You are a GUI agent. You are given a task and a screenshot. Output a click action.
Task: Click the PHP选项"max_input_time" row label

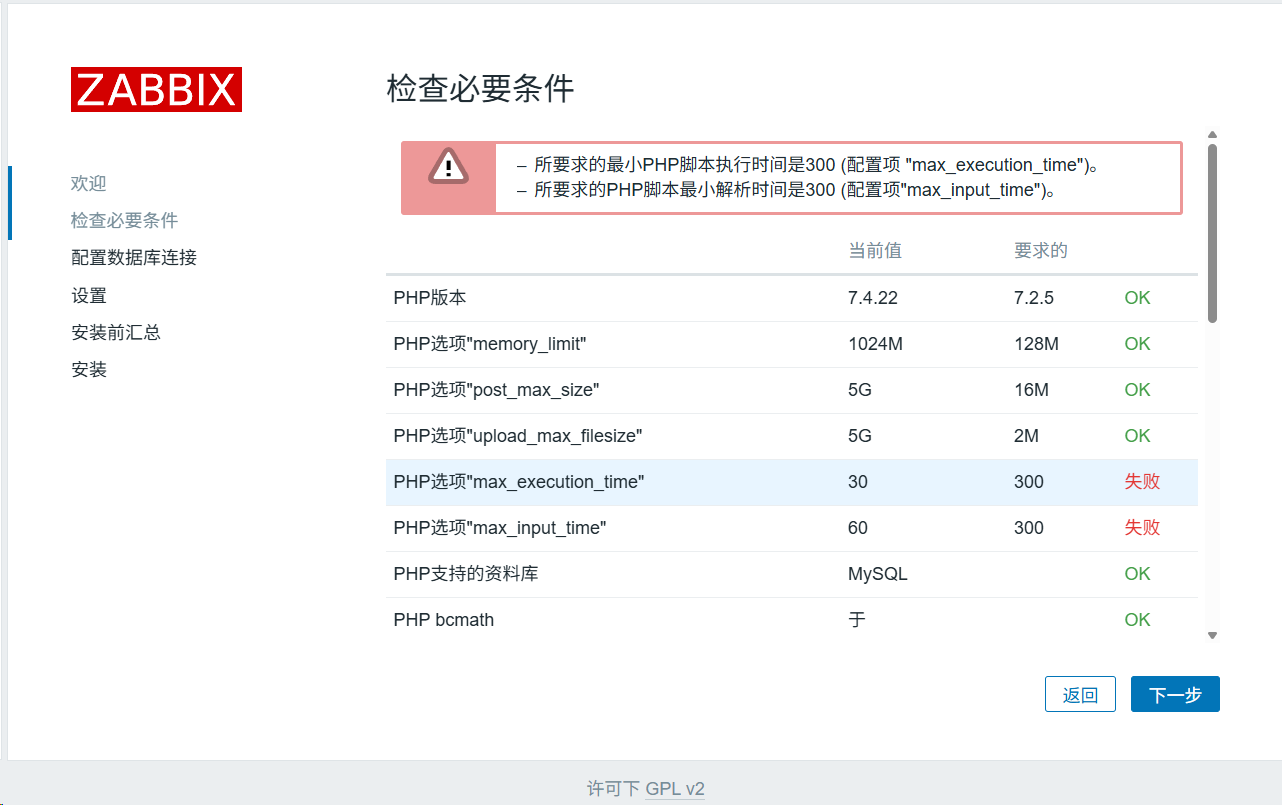(500, 528)
